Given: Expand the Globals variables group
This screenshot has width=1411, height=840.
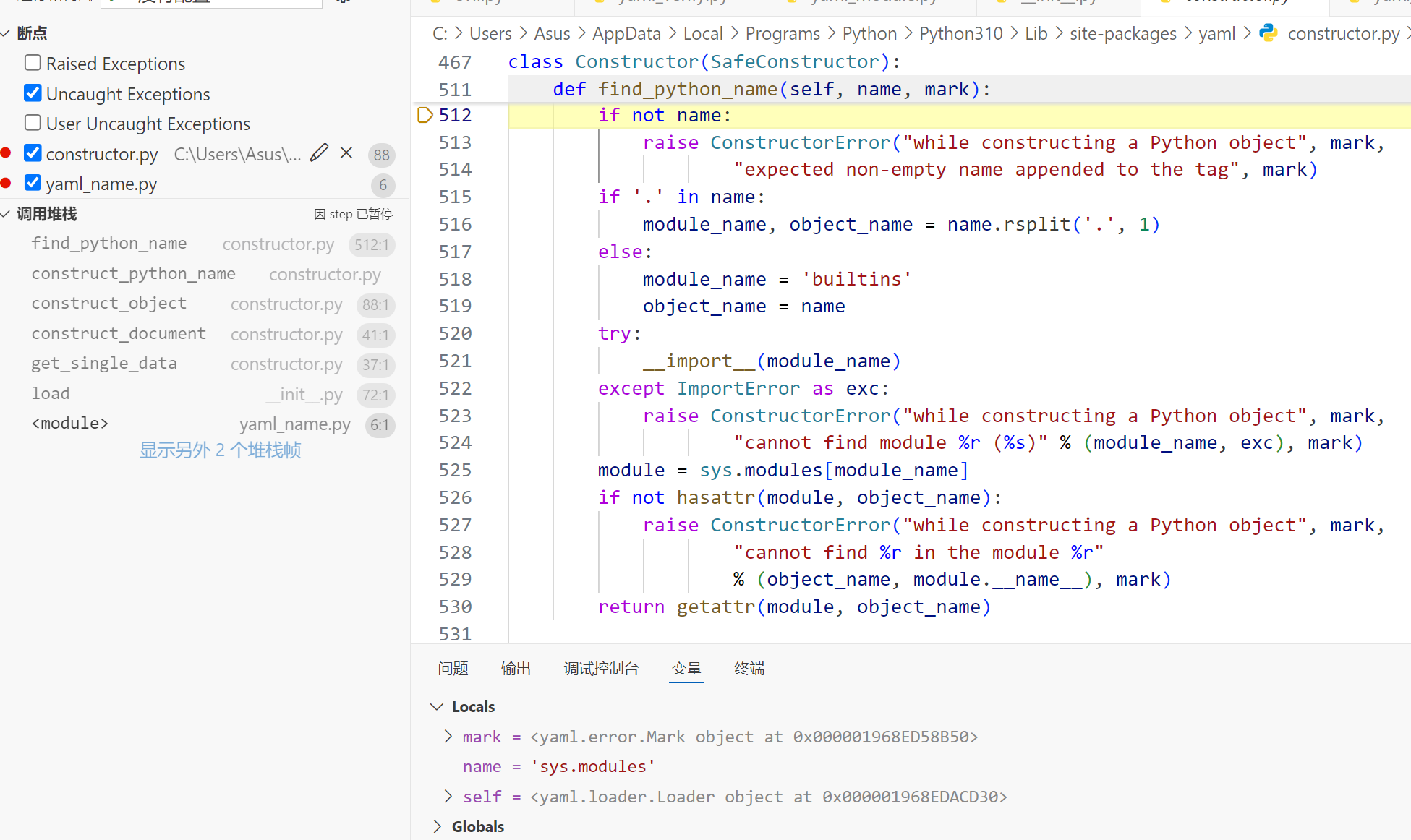Looking at the screenshot, I should 436,826.
